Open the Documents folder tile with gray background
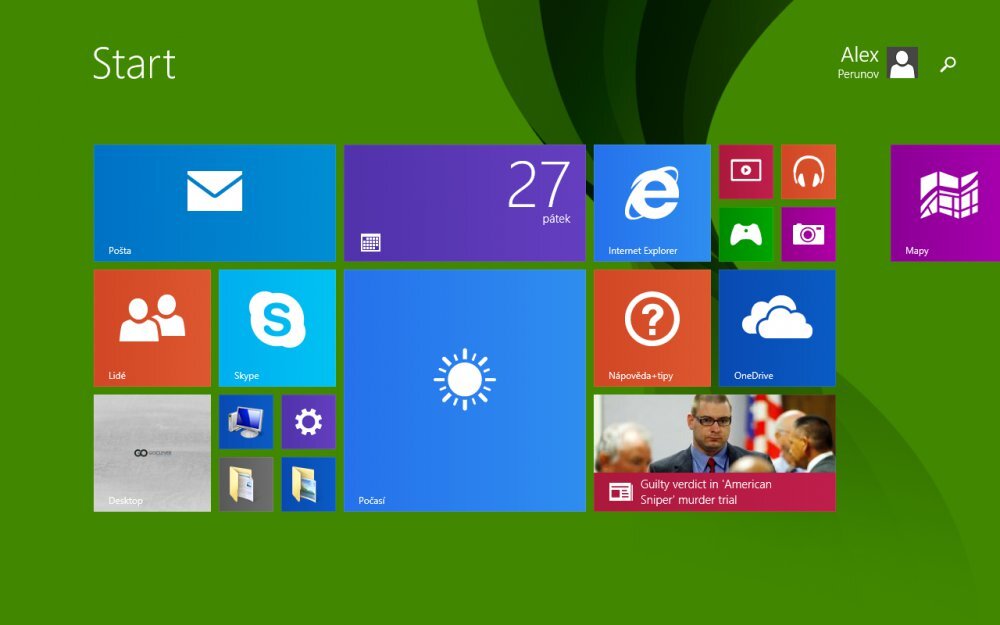This screenshot has height=625, width=1000. tap(246, 484)
